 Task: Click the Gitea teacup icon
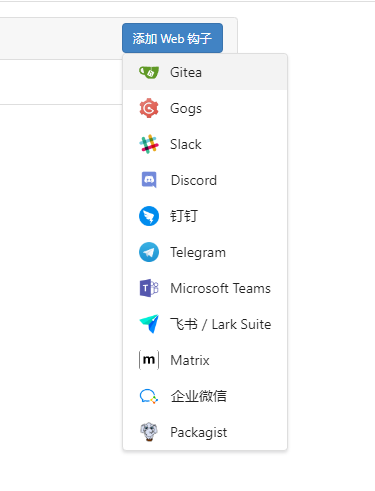[x=149, y=72]
